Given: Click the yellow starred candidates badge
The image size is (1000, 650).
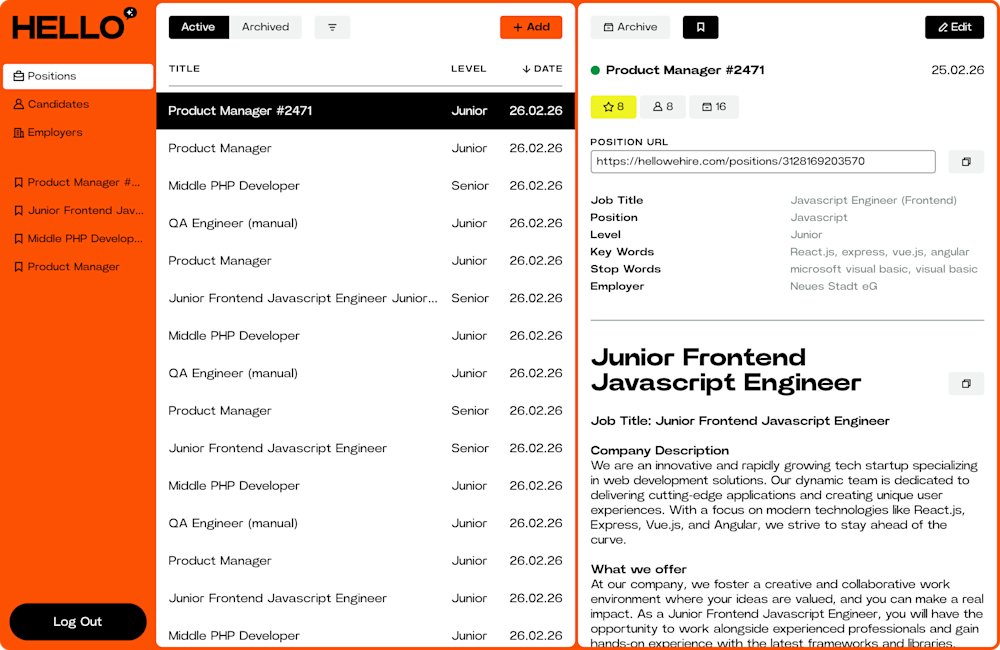Looking at the screenshot, I should [613, 106].
